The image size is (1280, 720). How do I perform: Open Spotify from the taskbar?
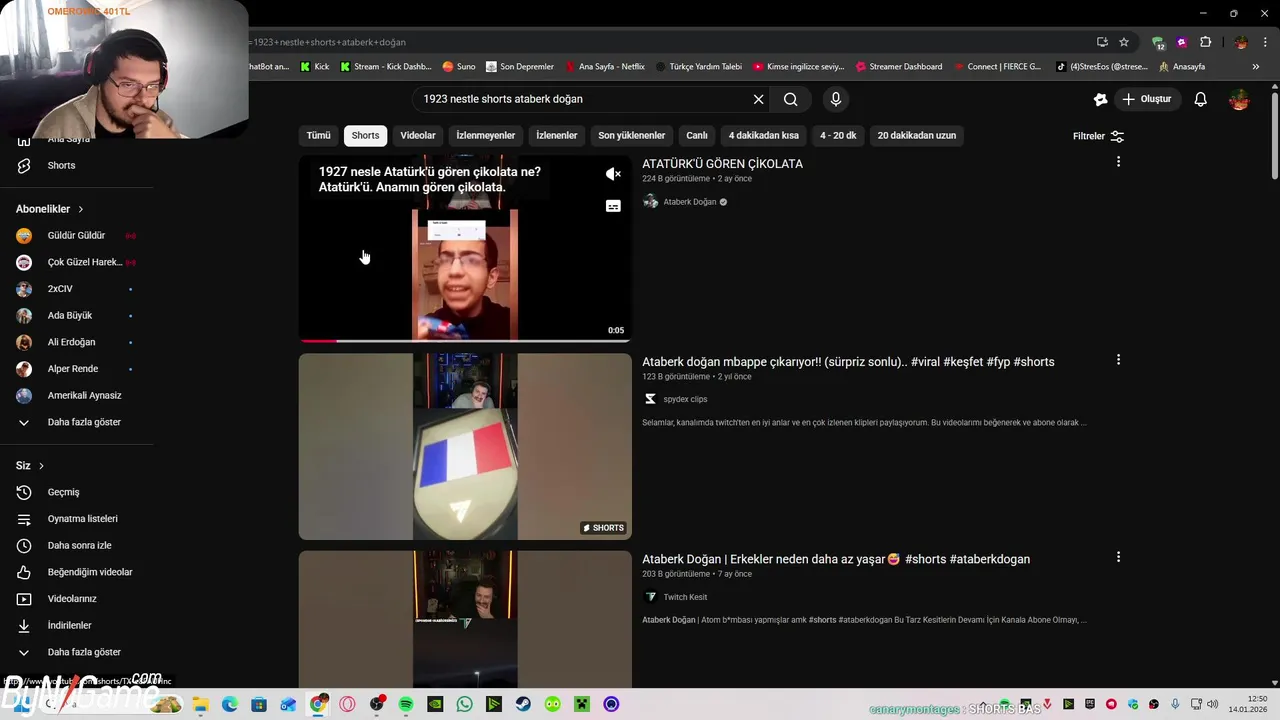[406, 704]
